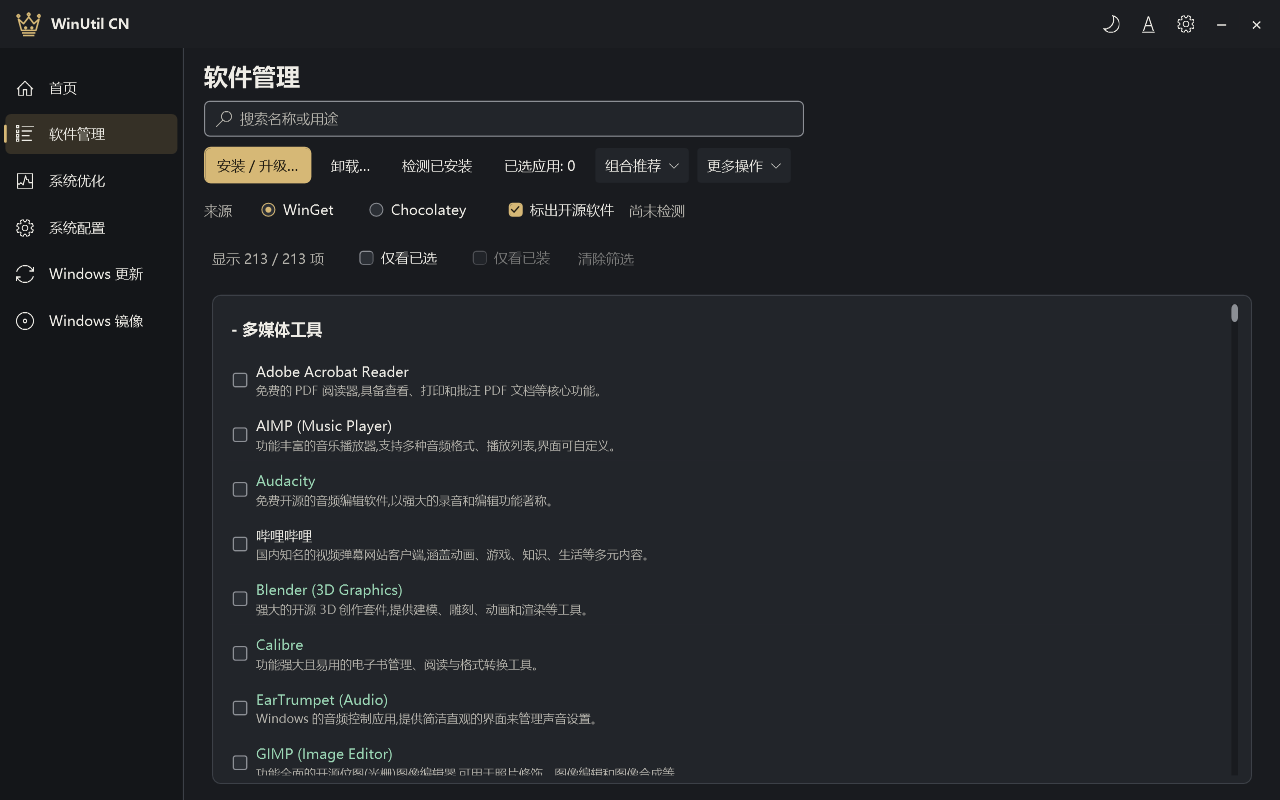Check 哔哩哔哩 checkbox

pyautogui.click(x=240, y=544)
